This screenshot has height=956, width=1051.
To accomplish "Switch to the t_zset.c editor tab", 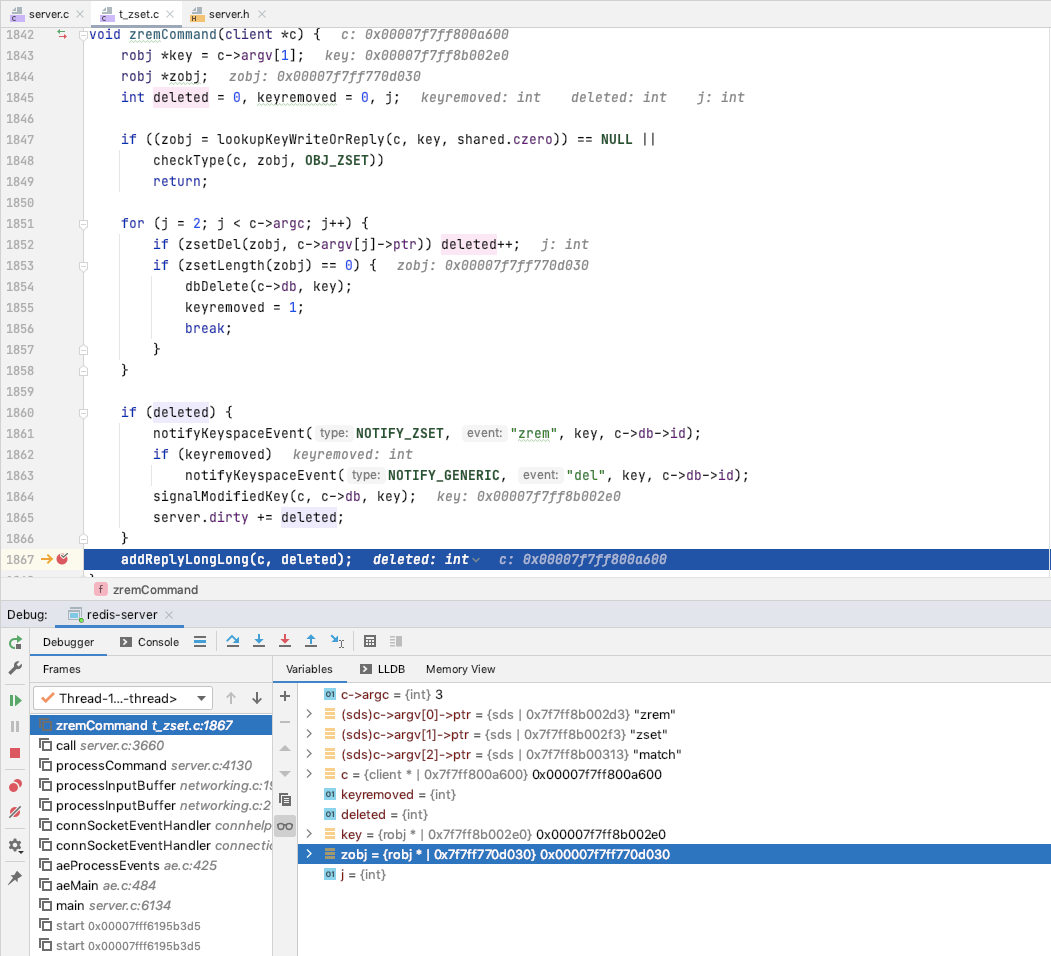I will coord(139,14).
